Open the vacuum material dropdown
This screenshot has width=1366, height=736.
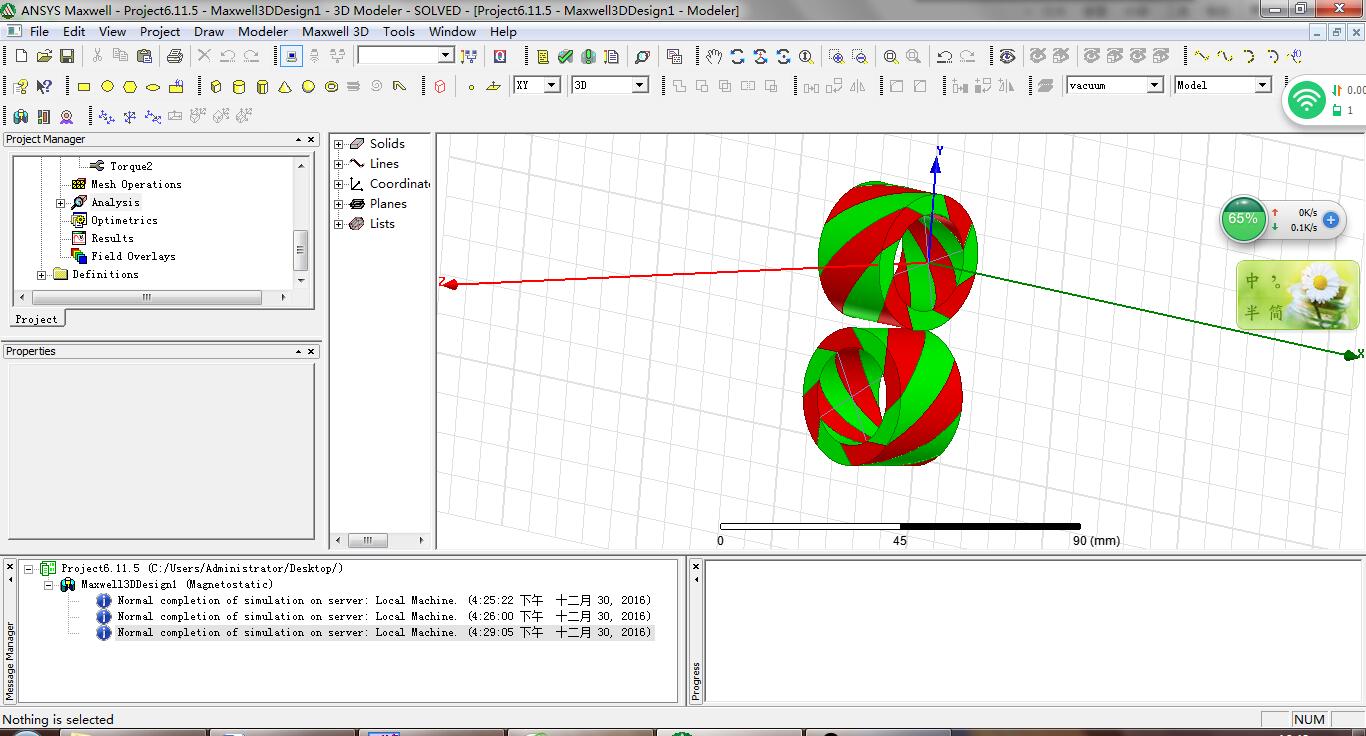(x=1154, y=86)
